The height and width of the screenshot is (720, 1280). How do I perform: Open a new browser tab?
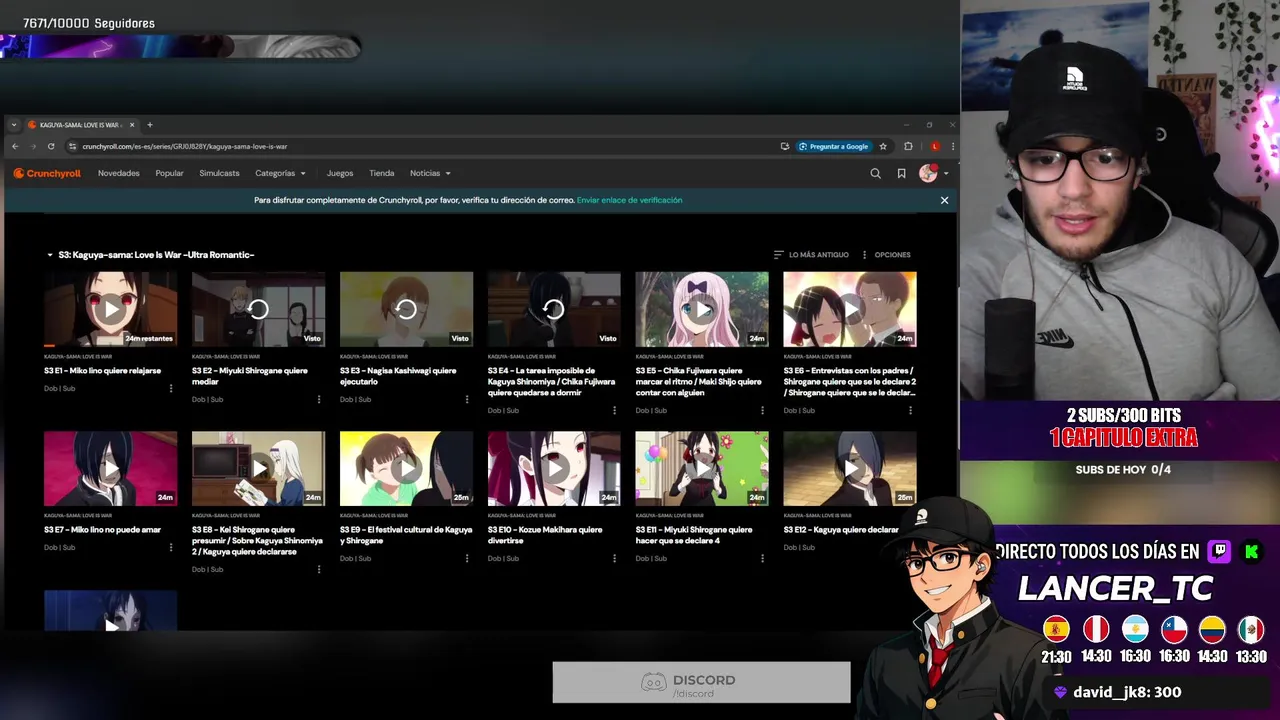click(x=150, y=125)
